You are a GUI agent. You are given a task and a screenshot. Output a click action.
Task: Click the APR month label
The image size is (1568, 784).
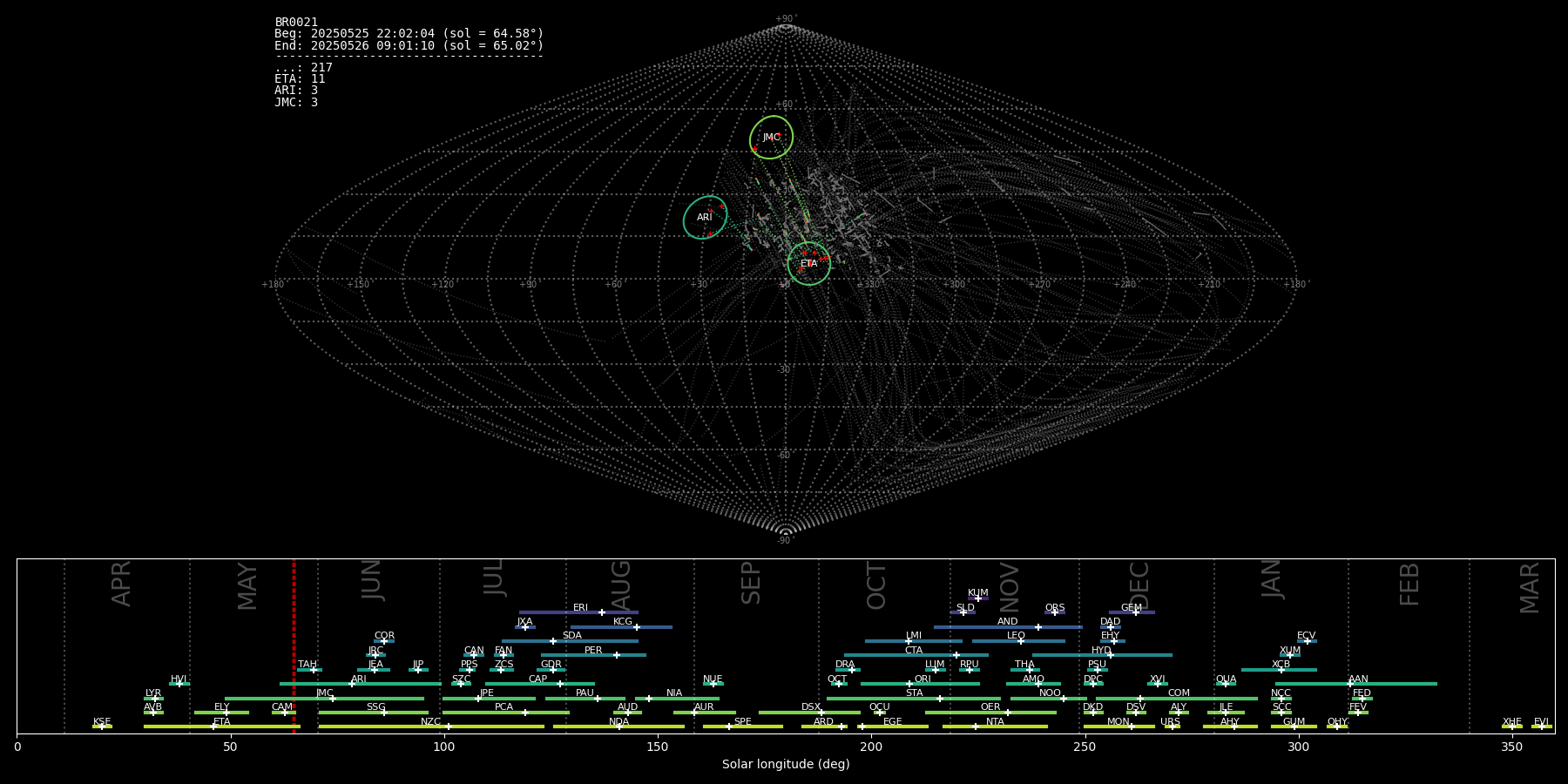point(121,584)
